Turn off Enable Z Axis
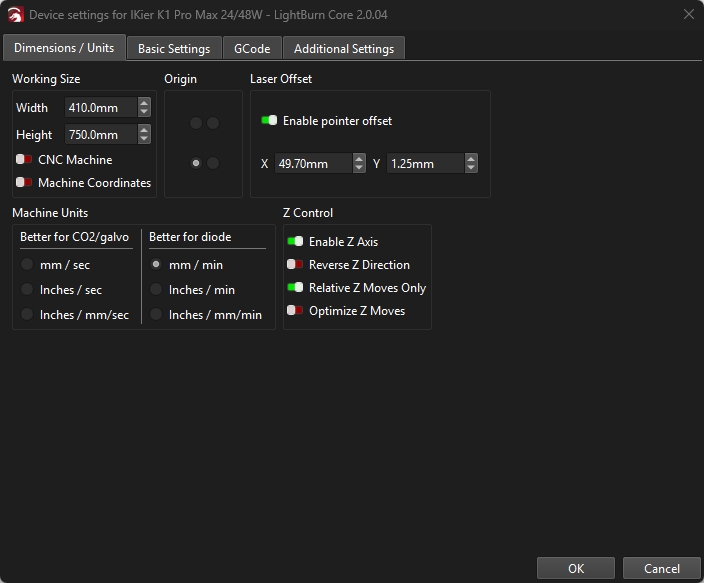704x583 pixels. coord(295,242)
